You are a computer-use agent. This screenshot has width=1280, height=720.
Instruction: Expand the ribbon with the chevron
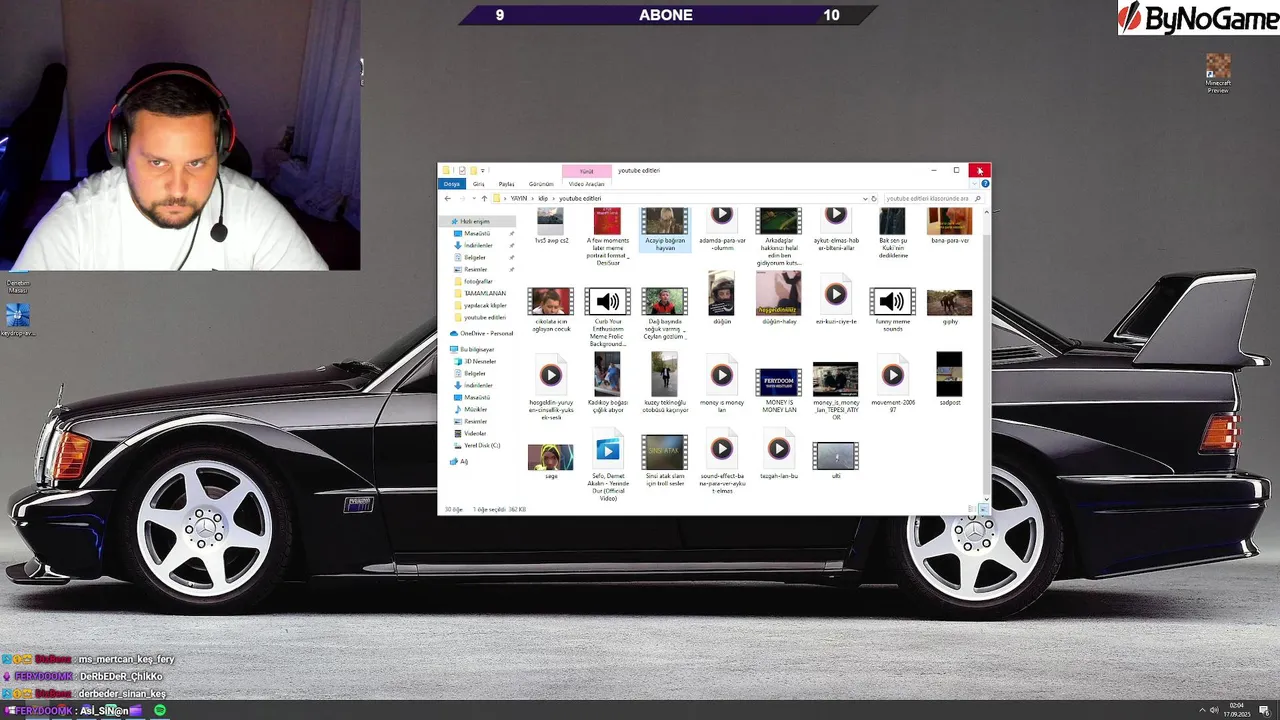(x=976, y=184)
